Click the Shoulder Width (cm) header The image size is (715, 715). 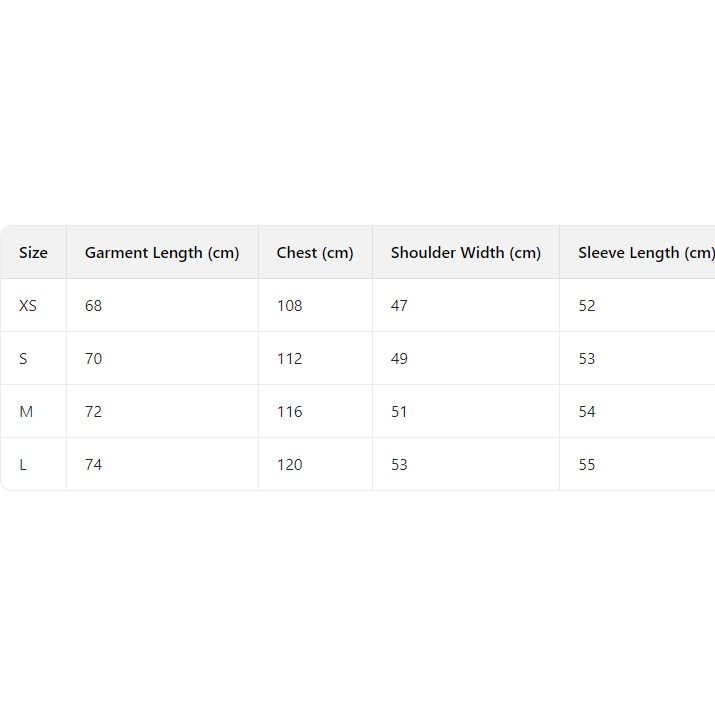coord(466,253)
